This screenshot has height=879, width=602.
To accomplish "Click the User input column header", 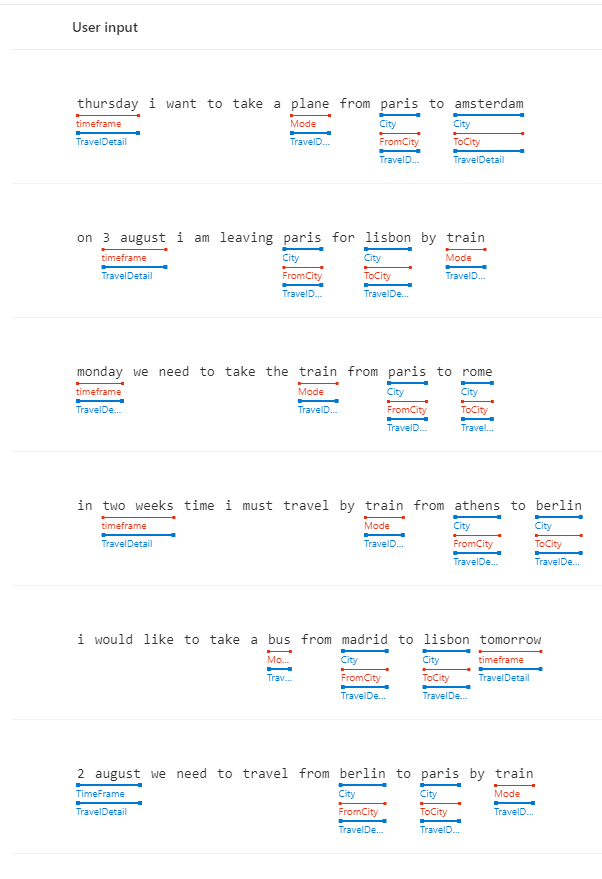I will point(105,27).
